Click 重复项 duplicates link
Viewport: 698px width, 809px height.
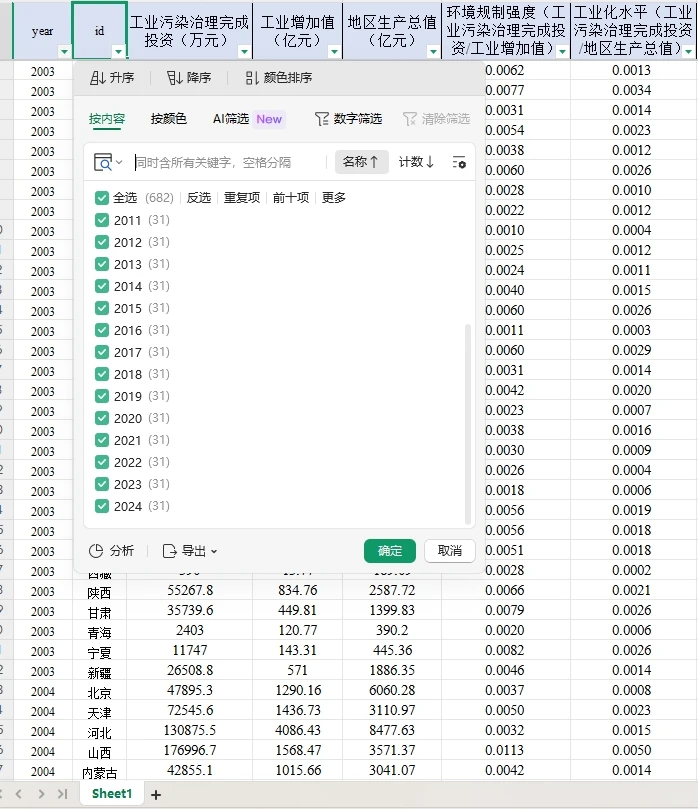tap(242, 198)
